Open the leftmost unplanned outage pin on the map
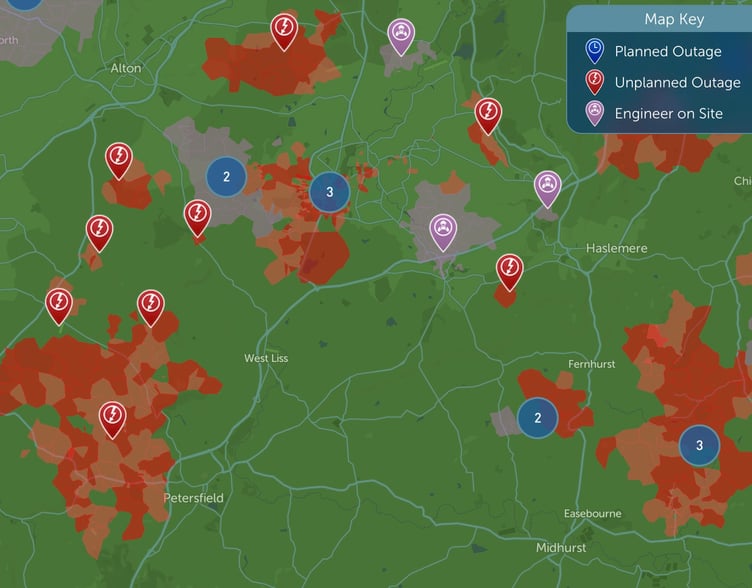The height and width of the screenshot is (588, 752). (x=59, y=306)
